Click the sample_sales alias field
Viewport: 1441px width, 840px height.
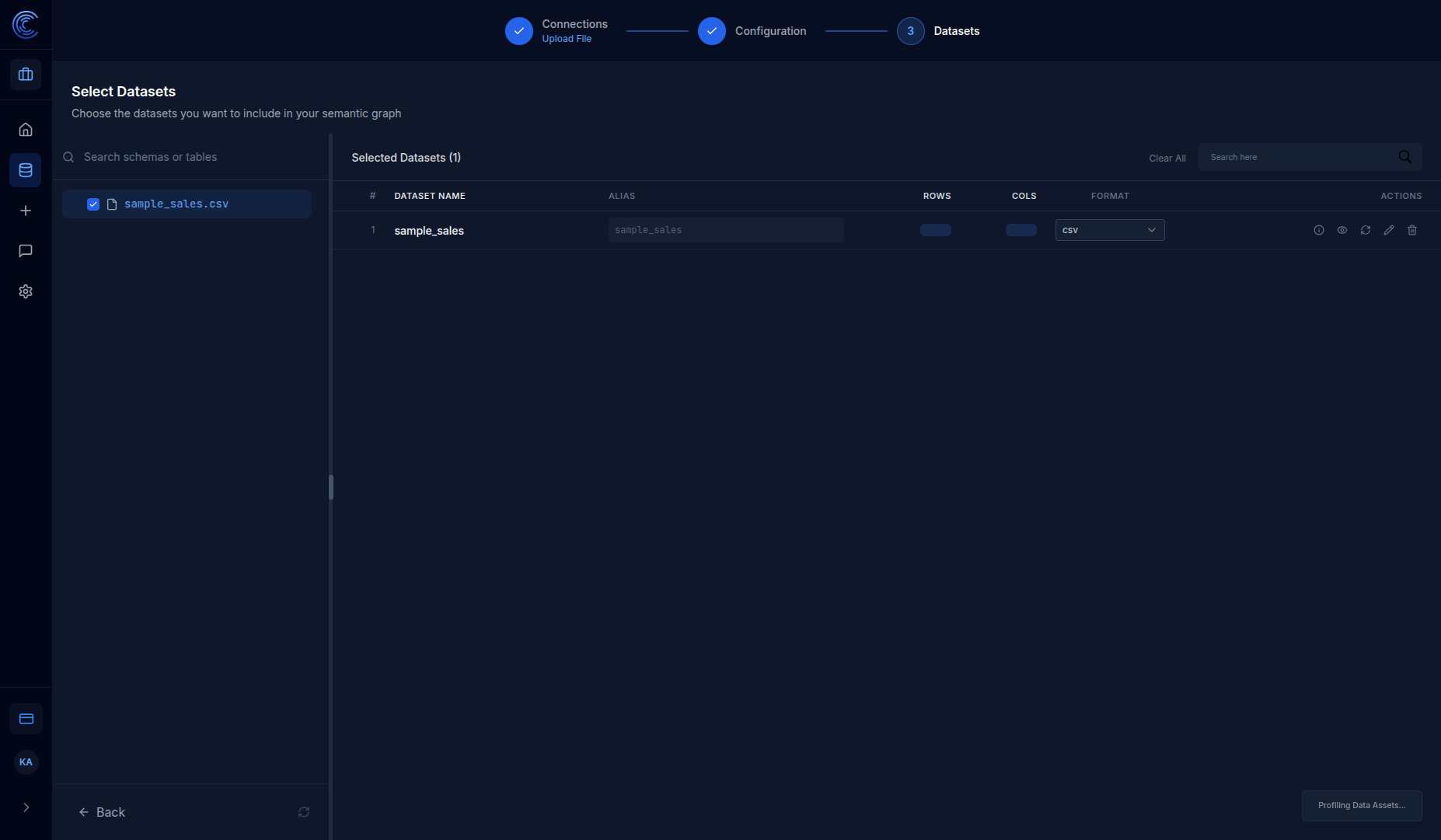pos(726,230)
